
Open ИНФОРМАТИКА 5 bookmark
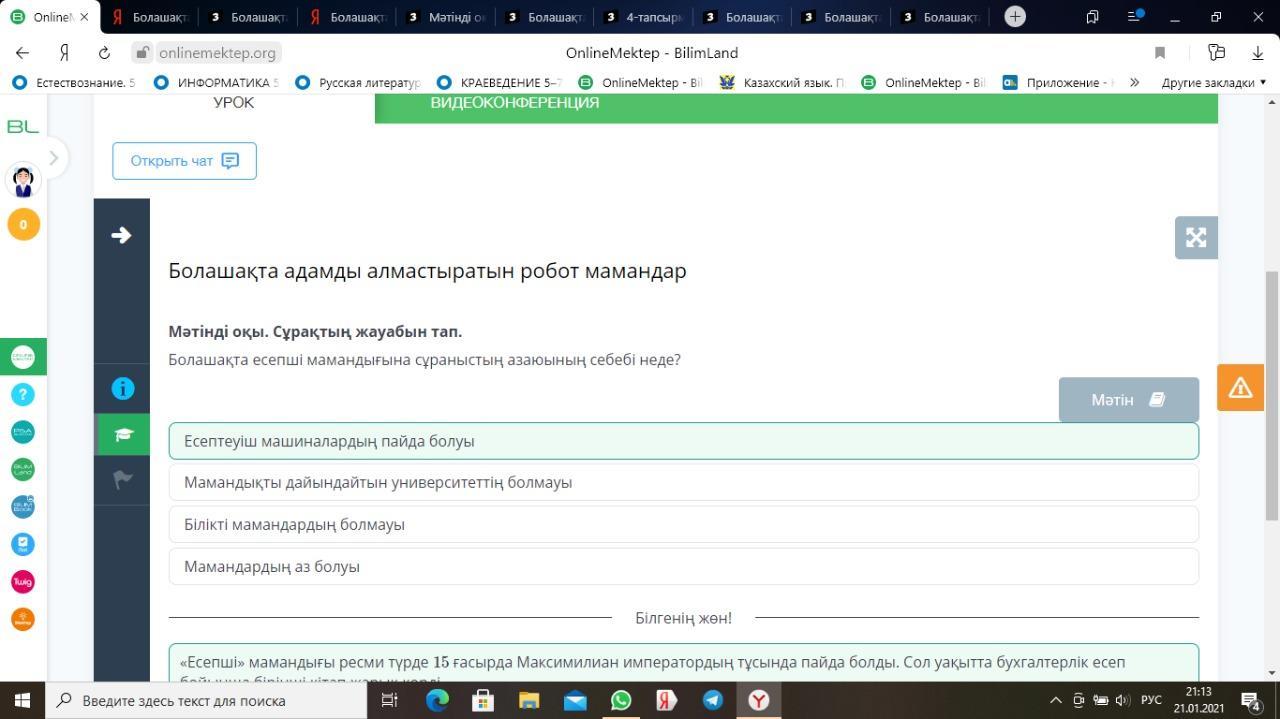[x=216, y=82]
